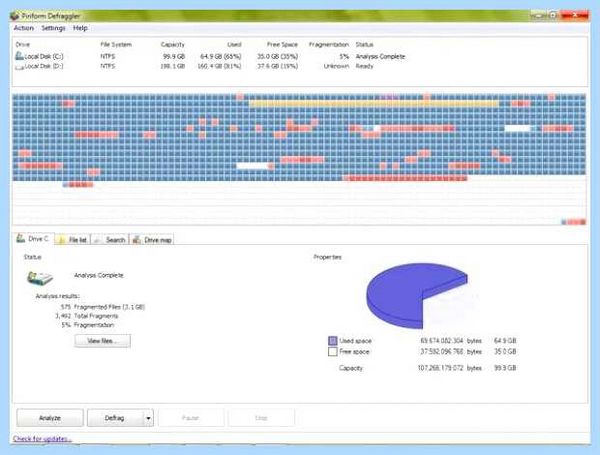Click the Analyze button
The image size is (600, 455).
(50, 418)
